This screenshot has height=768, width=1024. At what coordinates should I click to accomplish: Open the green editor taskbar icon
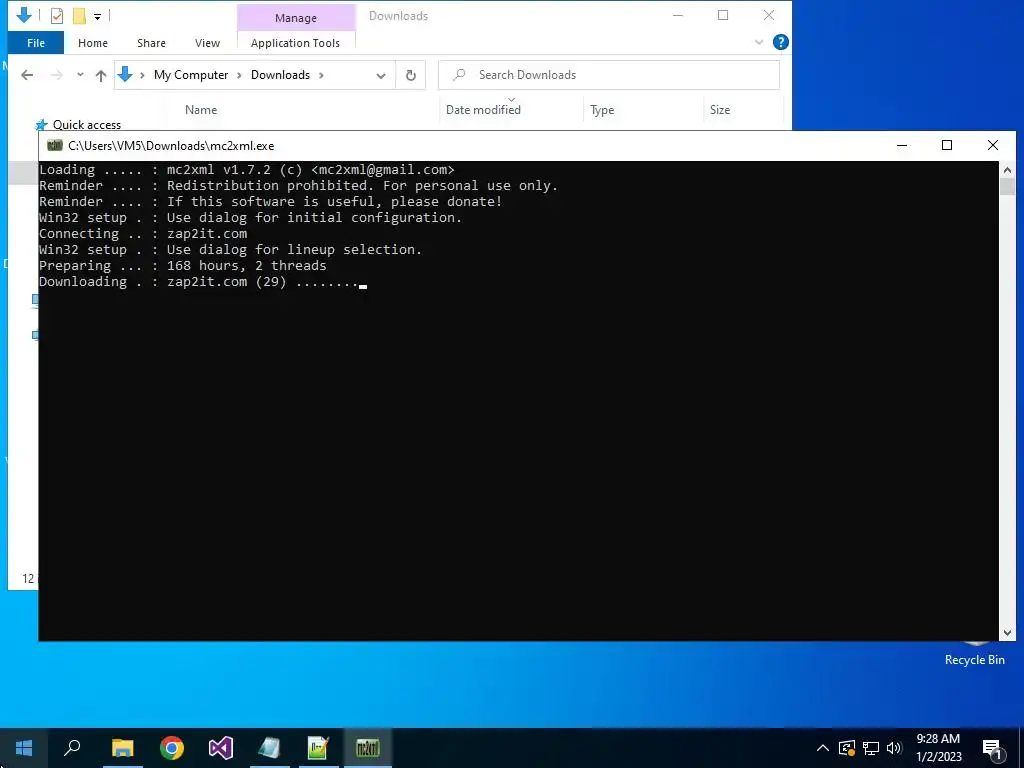coord(318,748)
